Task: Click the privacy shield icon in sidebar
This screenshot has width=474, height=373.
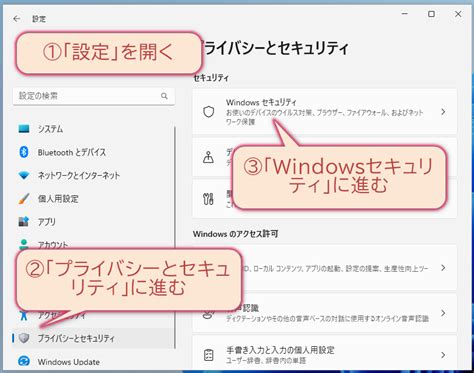Action: point(24,338)
